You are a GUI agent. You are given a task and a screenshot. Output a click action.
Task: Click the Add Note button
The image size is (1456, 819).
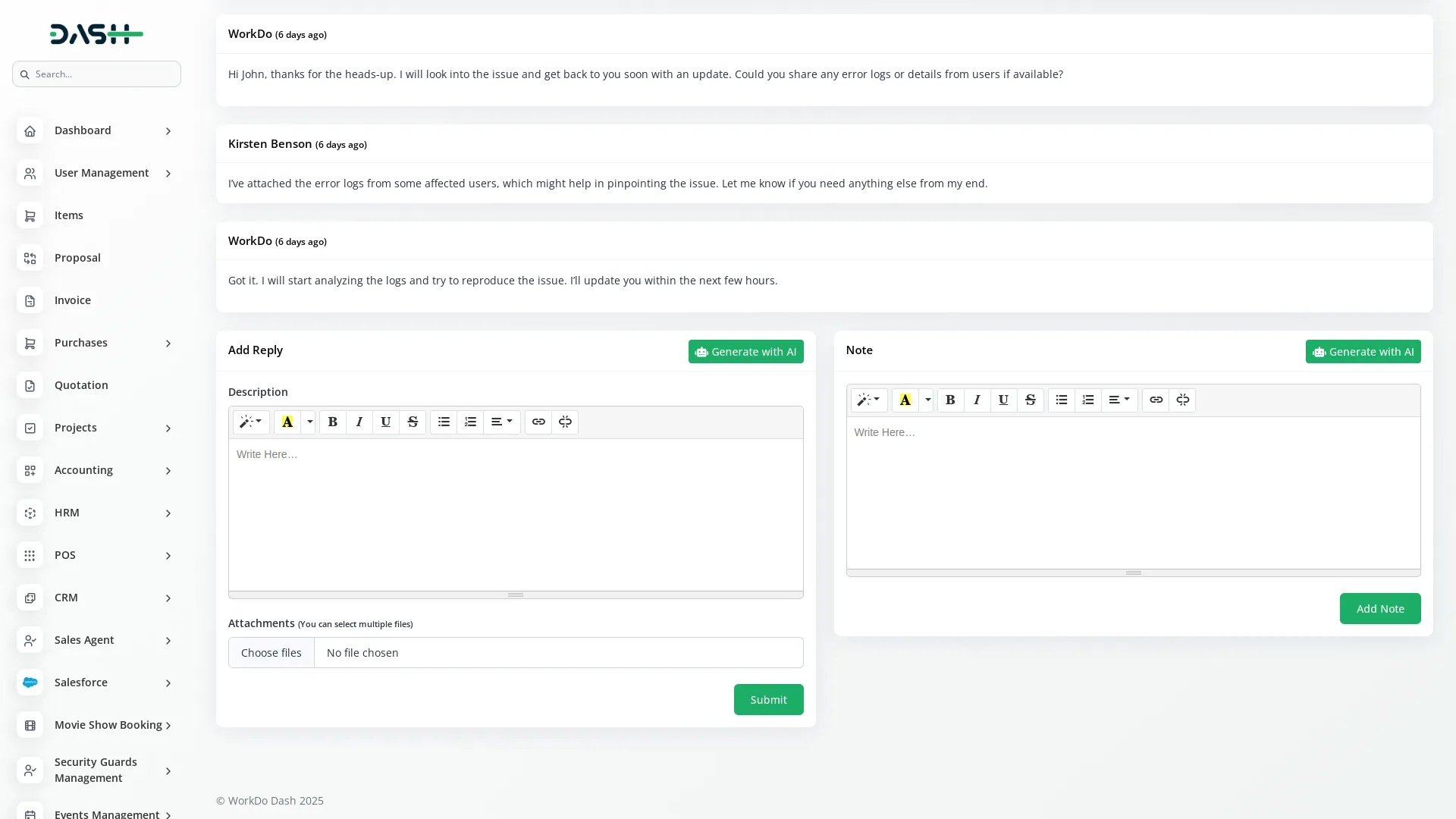pos(1379,609)
